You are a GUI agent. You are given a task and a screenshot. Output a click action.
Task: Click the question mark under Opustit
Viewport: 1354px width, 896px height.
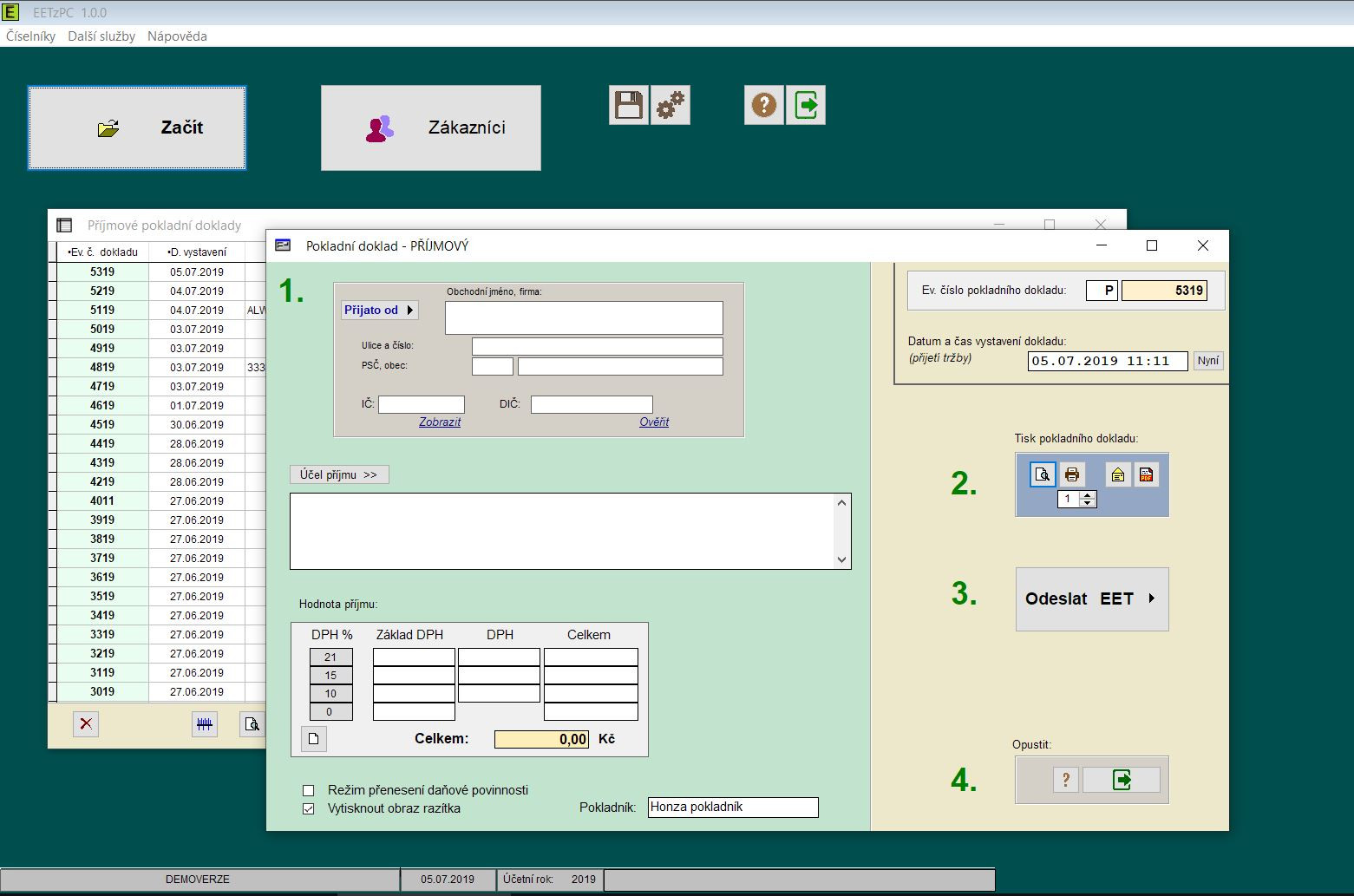point(1066,780)
